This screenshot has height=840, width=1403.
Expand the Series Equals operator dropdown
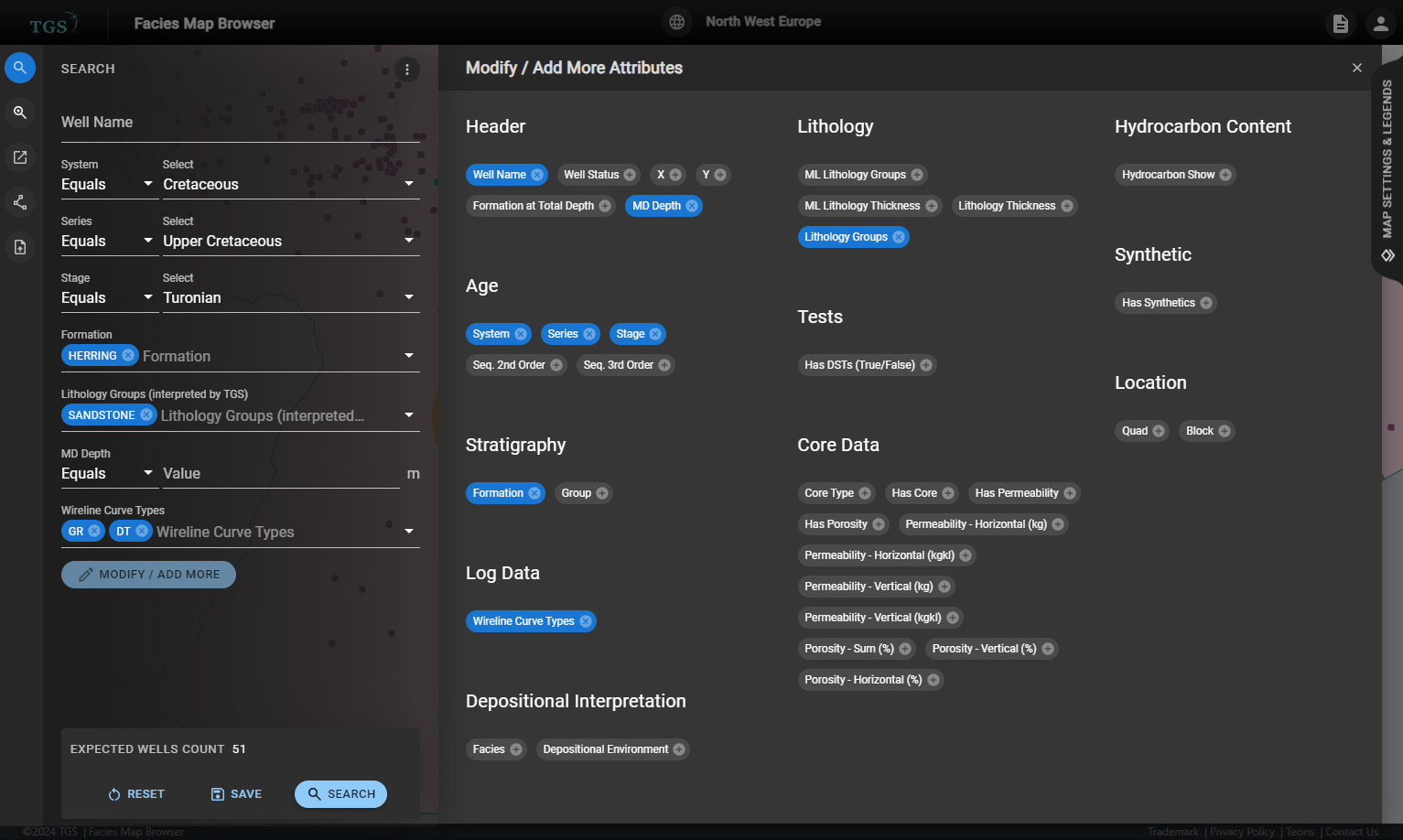(x=148, y=241)
